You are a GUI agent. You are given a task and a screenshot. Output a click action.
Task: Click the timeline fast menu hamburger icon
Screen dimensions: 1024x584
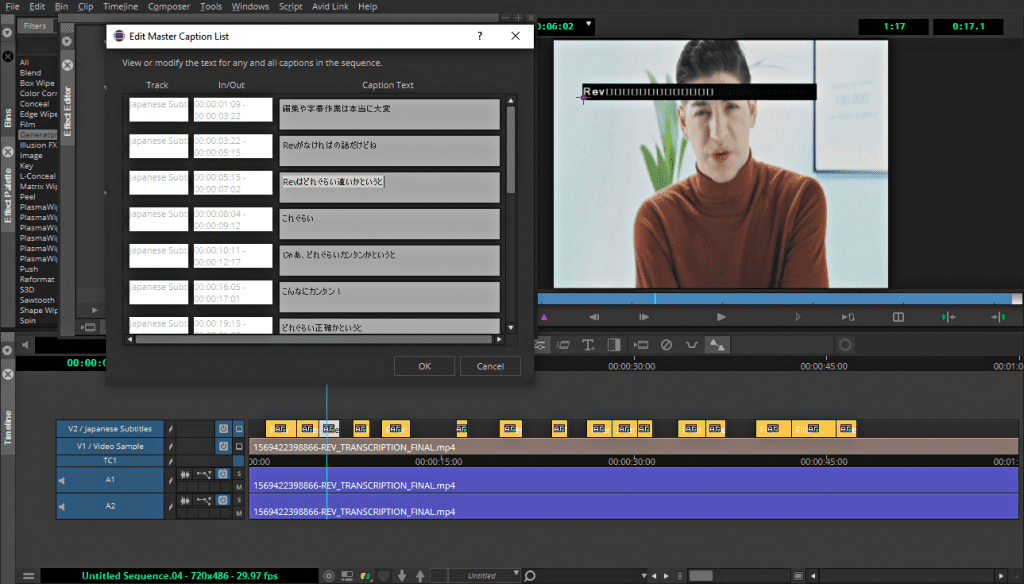click(28, 576)
